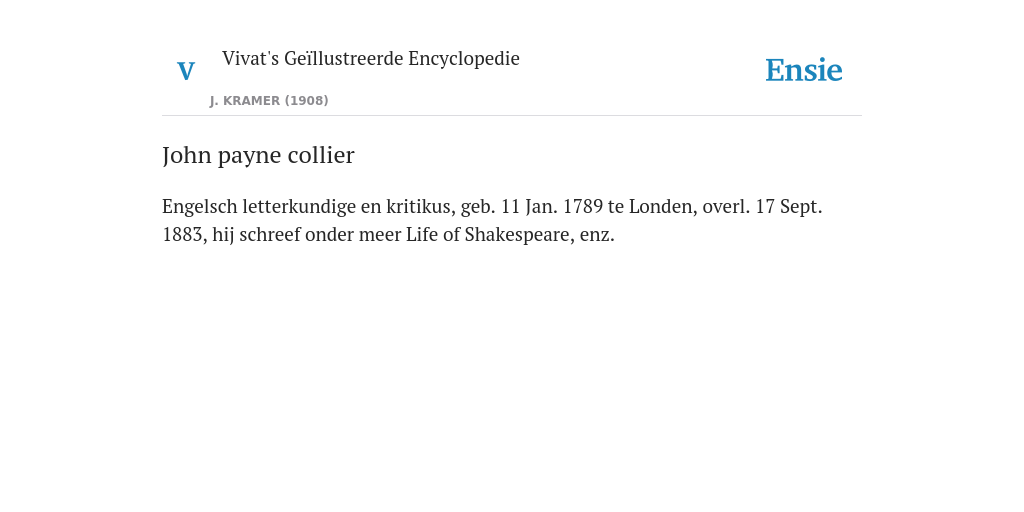This screenshot has width=1024, height=512.
Task: Click the trailing enz. abbreviation
Action: pyautogui.click(x=598, y=235)
